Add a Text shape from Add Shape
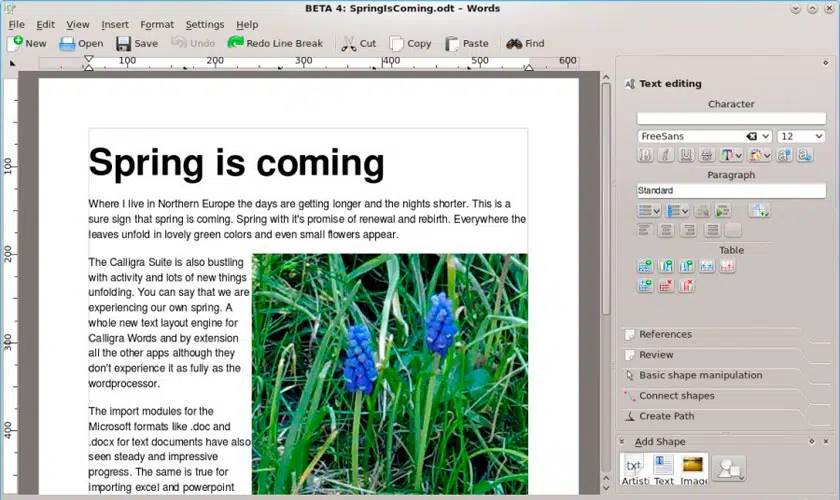Screen dimensions: 840x500 coord(664,469)
